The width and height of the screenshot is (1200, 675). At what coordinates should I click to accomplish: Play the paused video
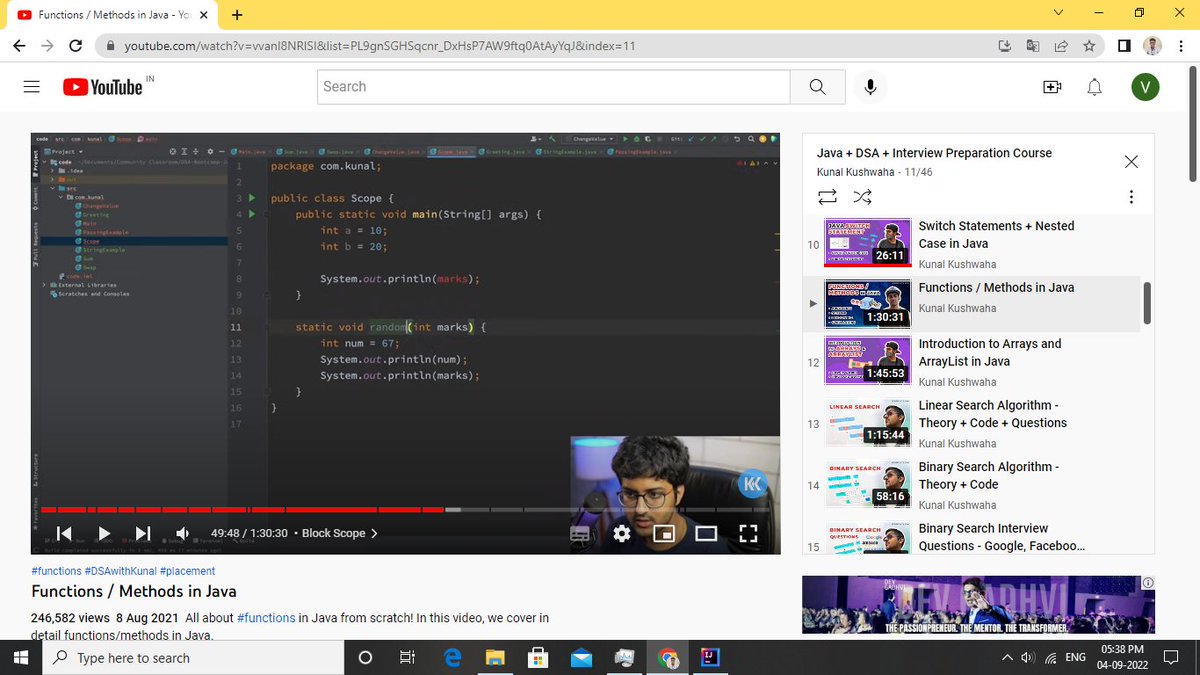(104, 533)
